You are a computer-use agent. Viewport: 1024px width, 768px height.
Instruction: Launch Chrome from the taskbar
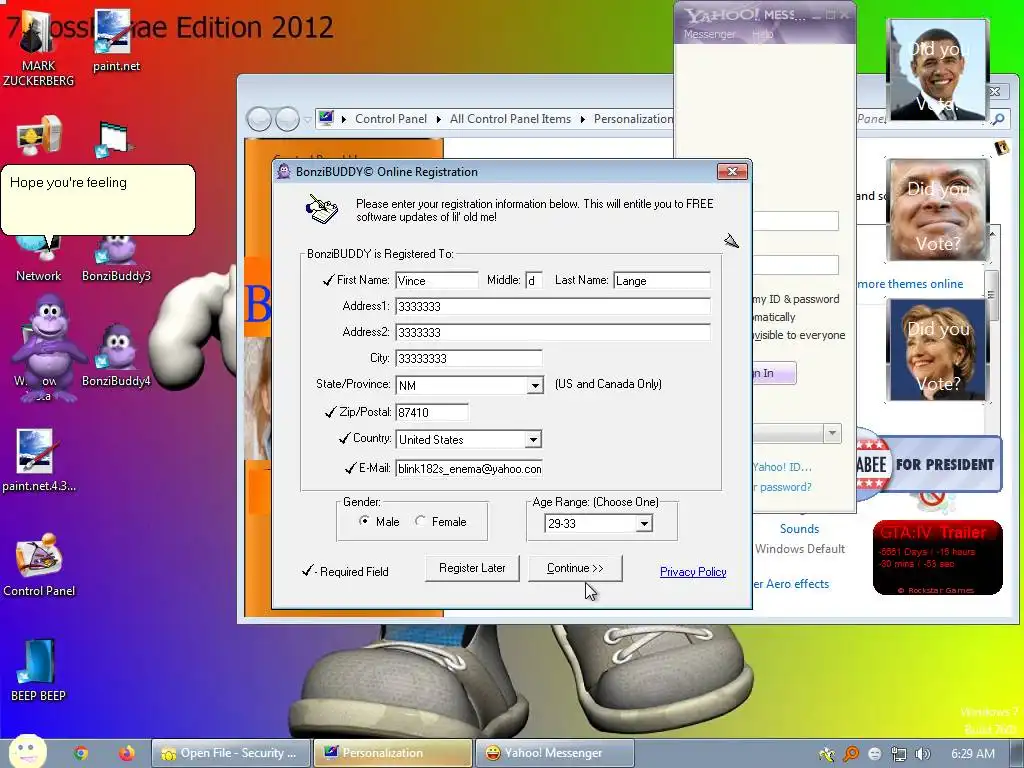81,753
